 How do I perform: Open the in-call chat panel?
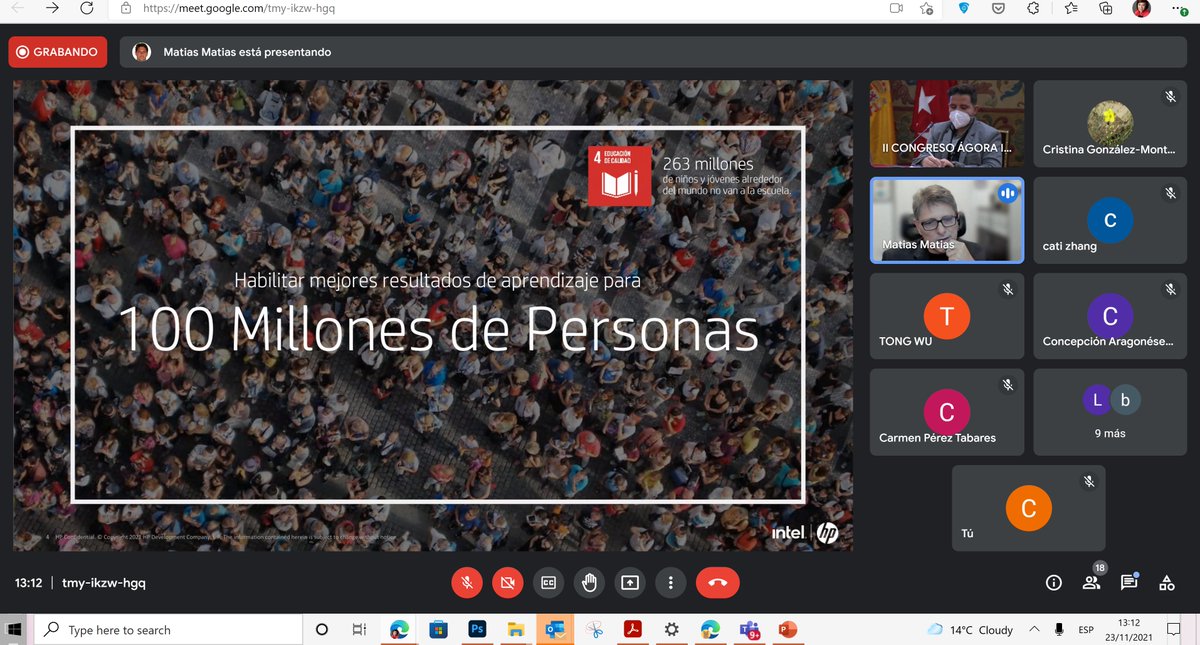click(x=1129, y=582)
